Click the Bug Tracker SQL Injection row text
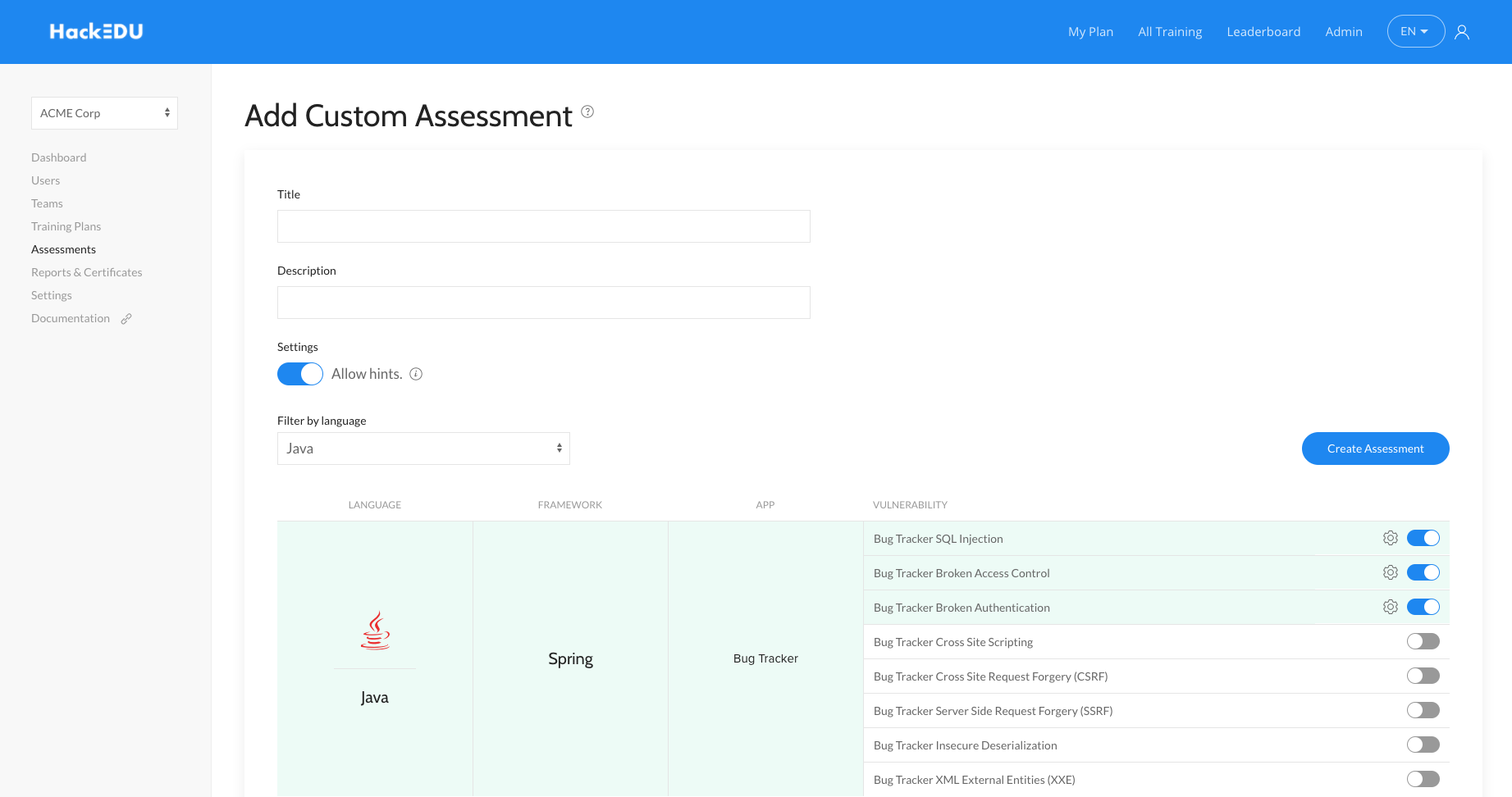This screenshot has width=1512, height=797. tap(939, 539)
